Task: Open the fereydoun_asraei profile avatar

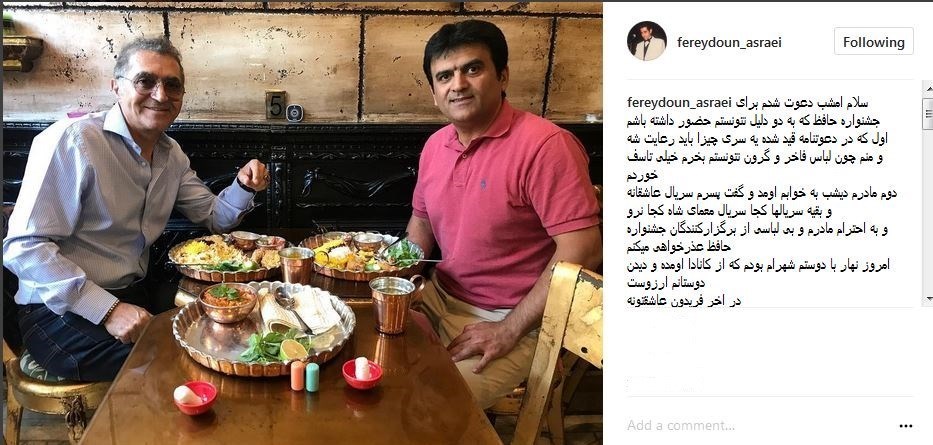Action: tap(646, 42)
